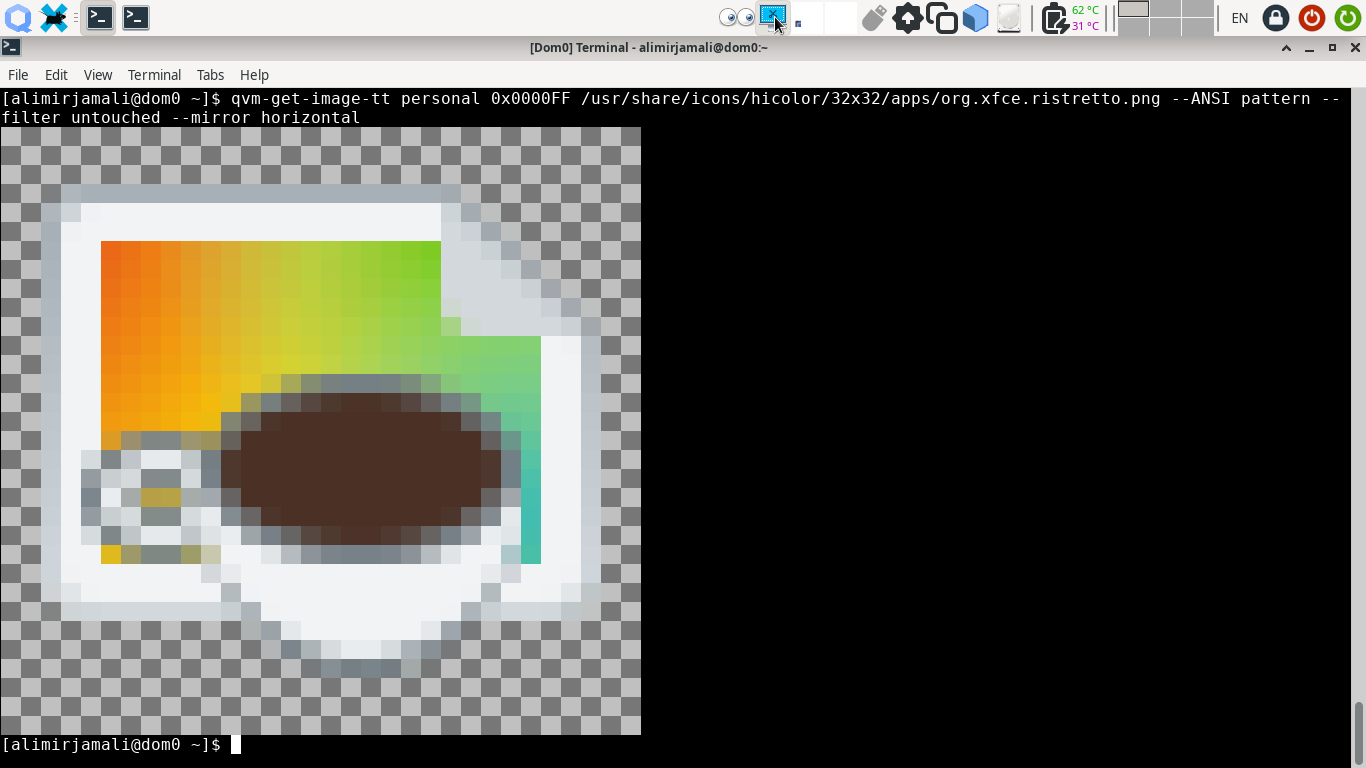Viewport: 1366px width, 768px height.
Task: Click the 62 °C temperature sensor readout
Action: [1085, 10]
